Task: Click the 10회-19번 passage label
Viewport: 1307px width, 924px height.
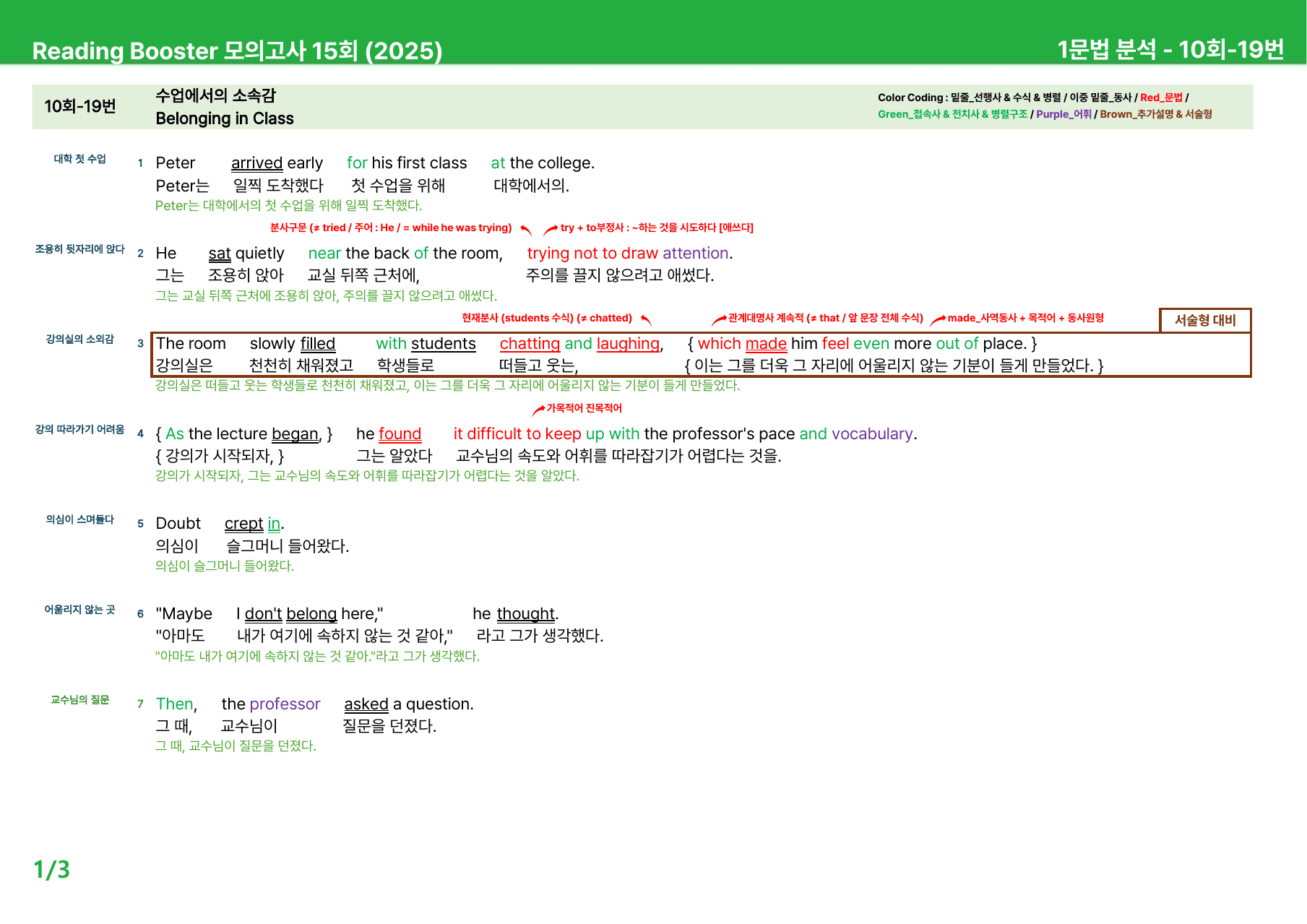Action: 80,107
